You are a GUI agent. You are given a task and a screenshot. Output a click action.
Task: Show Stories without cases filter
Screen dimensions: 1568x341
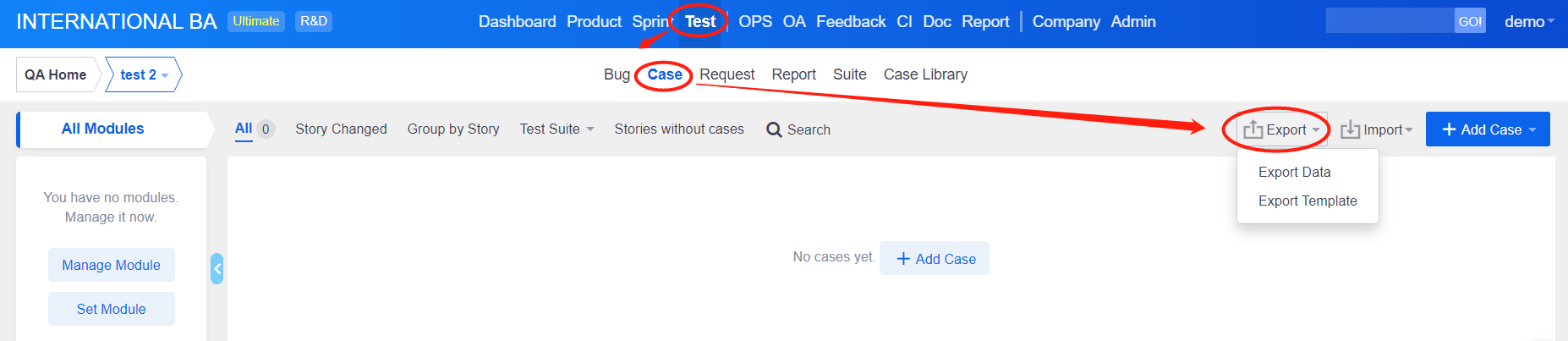click(x=678, y=129)
